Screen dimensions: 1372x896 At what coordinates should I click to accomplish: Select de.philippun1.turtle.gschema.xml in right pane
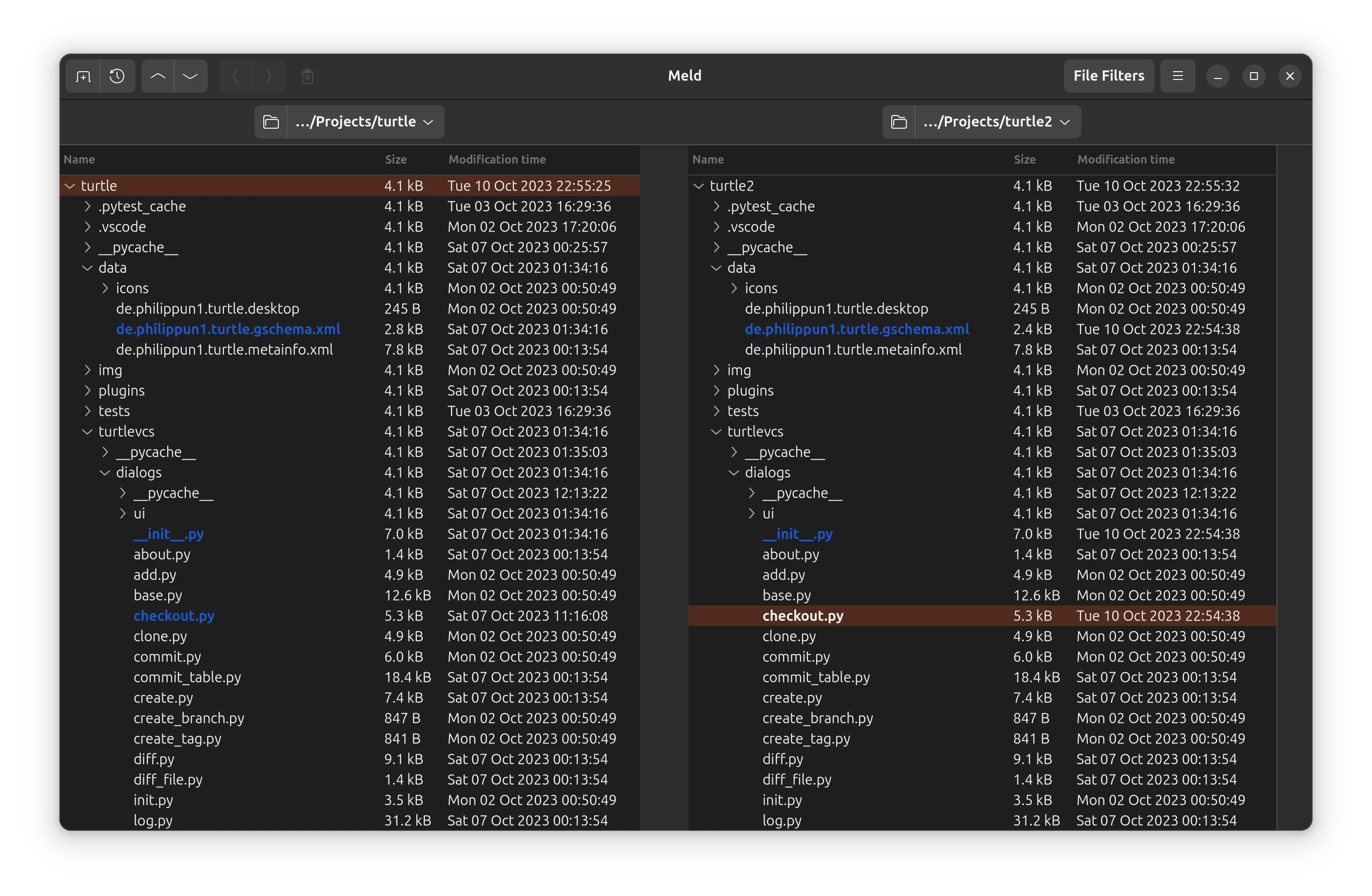pyautogui.click(x=857, y=329)
